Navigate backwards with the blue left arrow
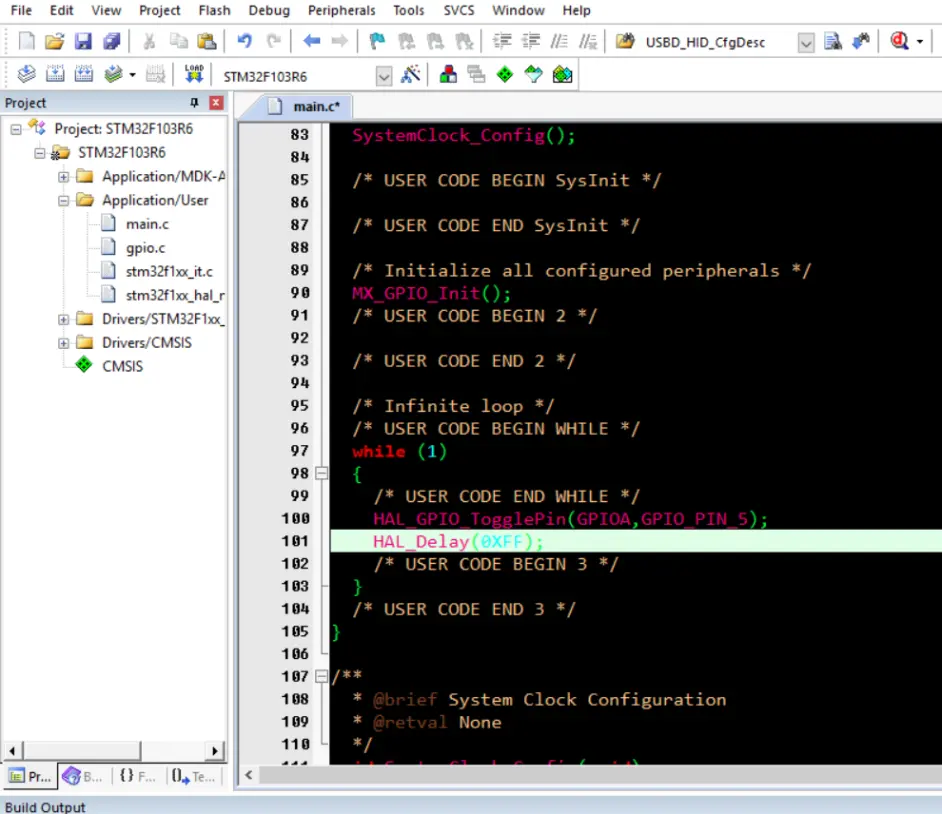The height and width of the screenshot is (814, 942). (x=311, y=41)
